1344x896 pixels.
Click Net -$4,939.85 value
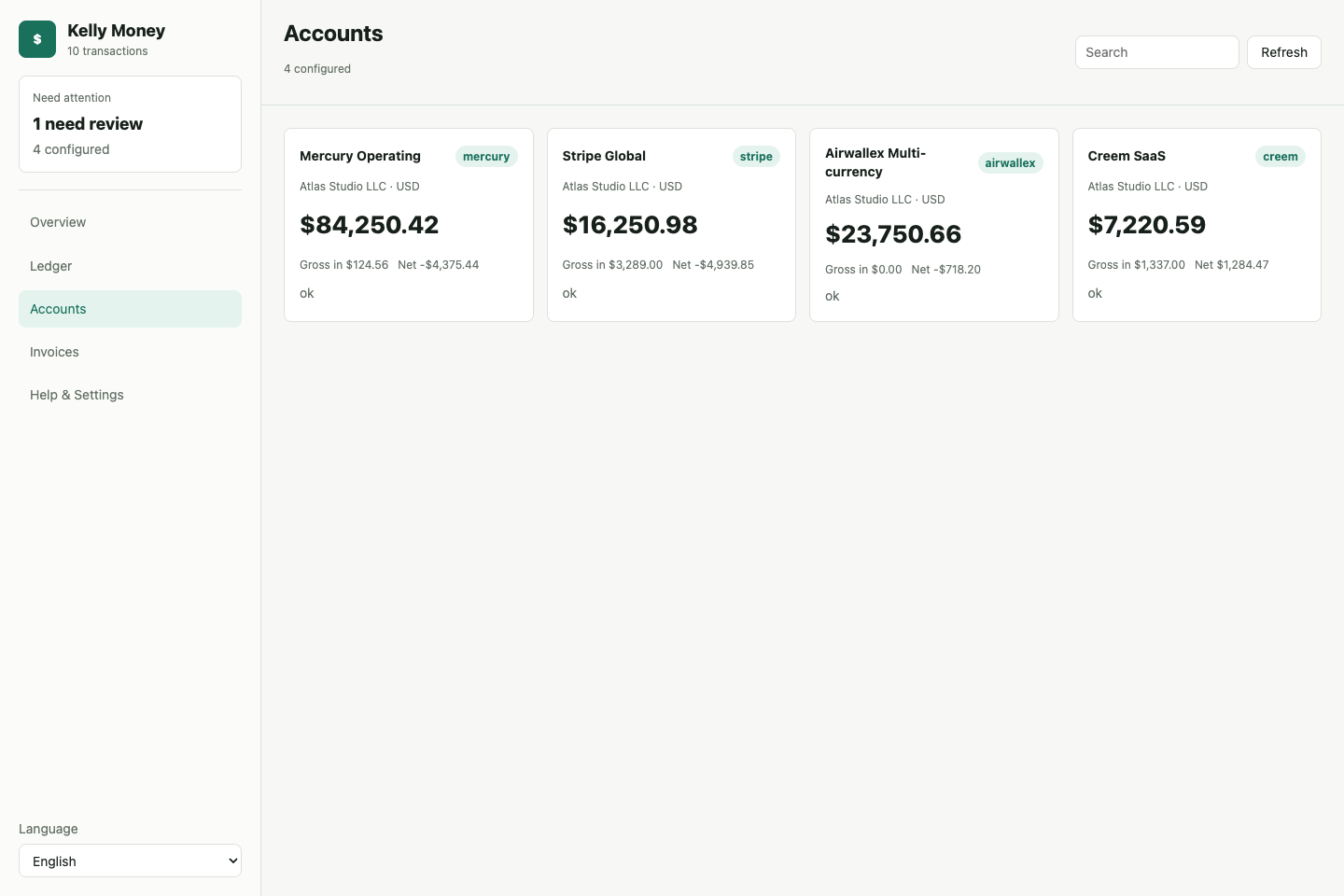(x=713, y=265)
